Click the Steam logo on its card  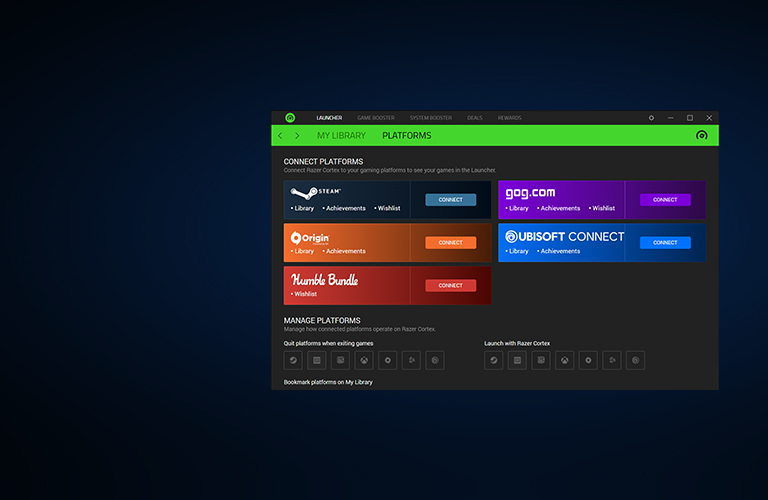[x=318, y=193]
